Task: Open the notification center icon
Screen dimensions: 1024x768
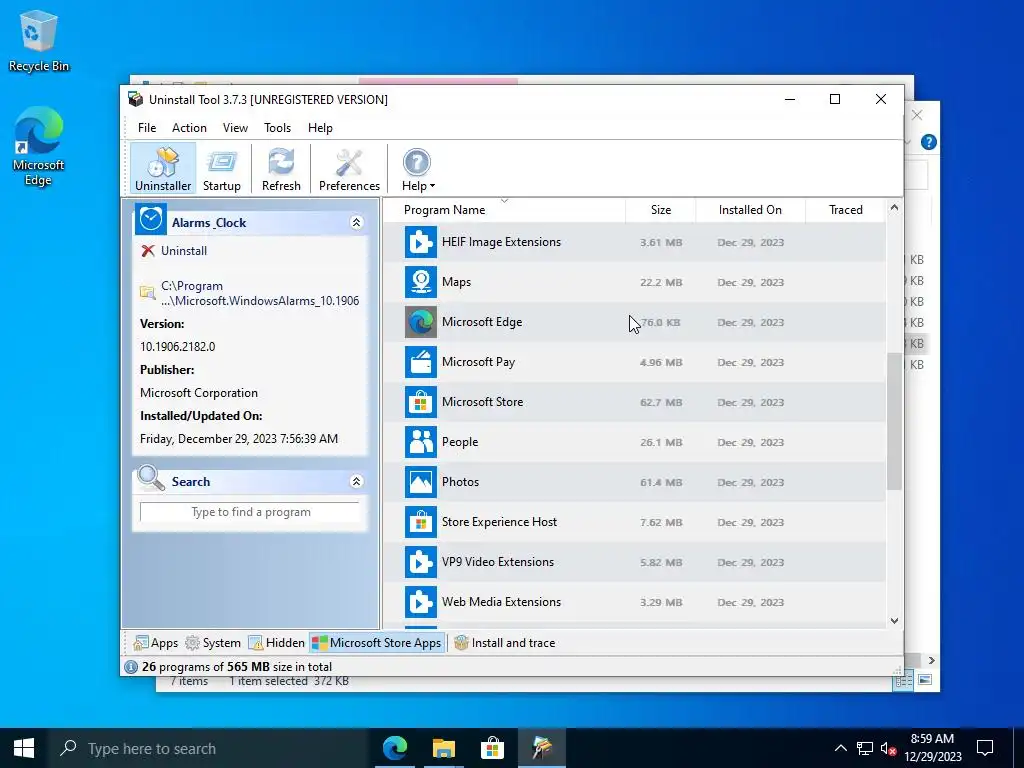Action: 985,748
